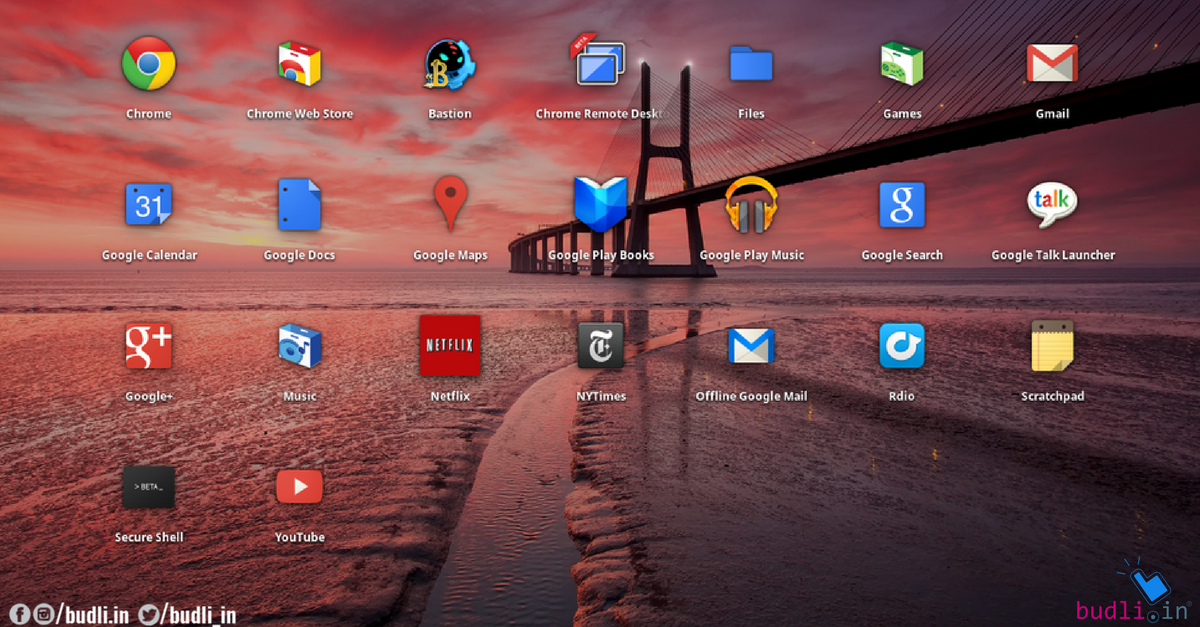
Task: Launch Google Play Music
Action: coord(751,204)
